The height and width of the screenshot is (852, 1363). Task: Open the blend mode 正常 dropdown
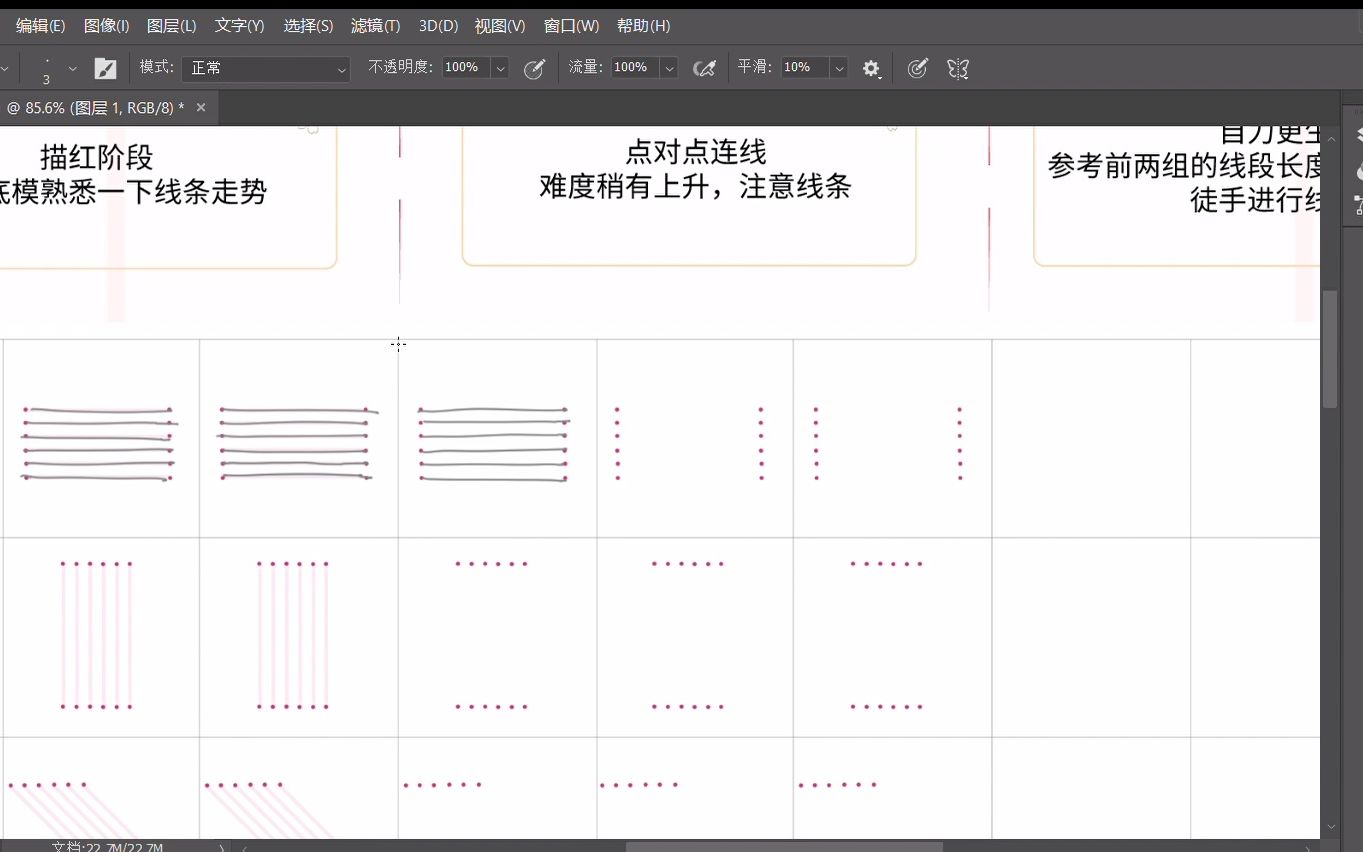[x=265, y=68]
